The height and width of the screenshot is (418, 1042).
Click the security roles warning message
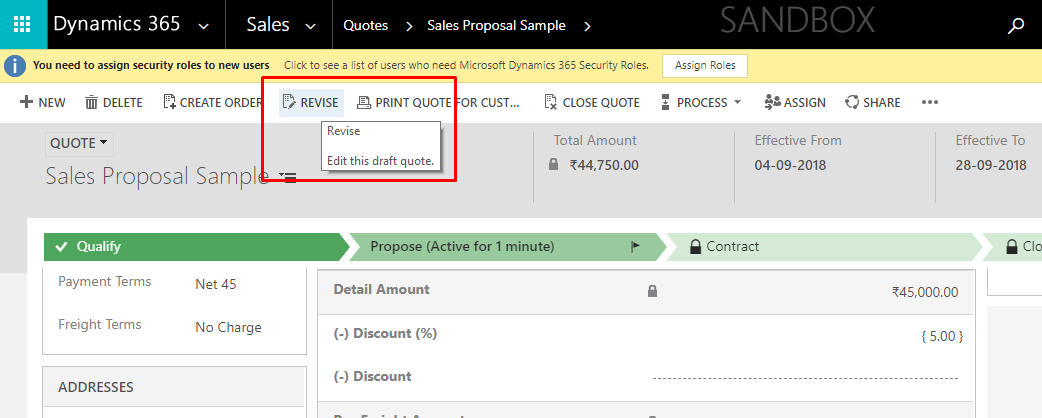(151, 65)
